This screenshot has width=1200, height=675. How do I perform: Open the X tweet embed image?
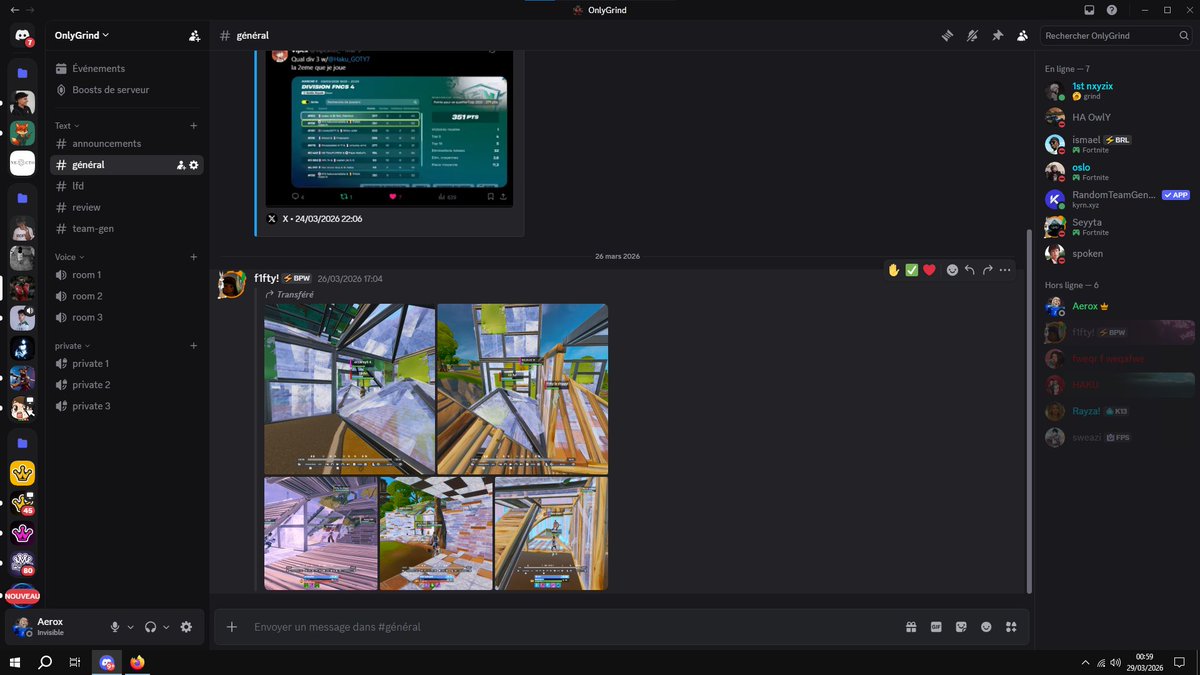[389, 128]
